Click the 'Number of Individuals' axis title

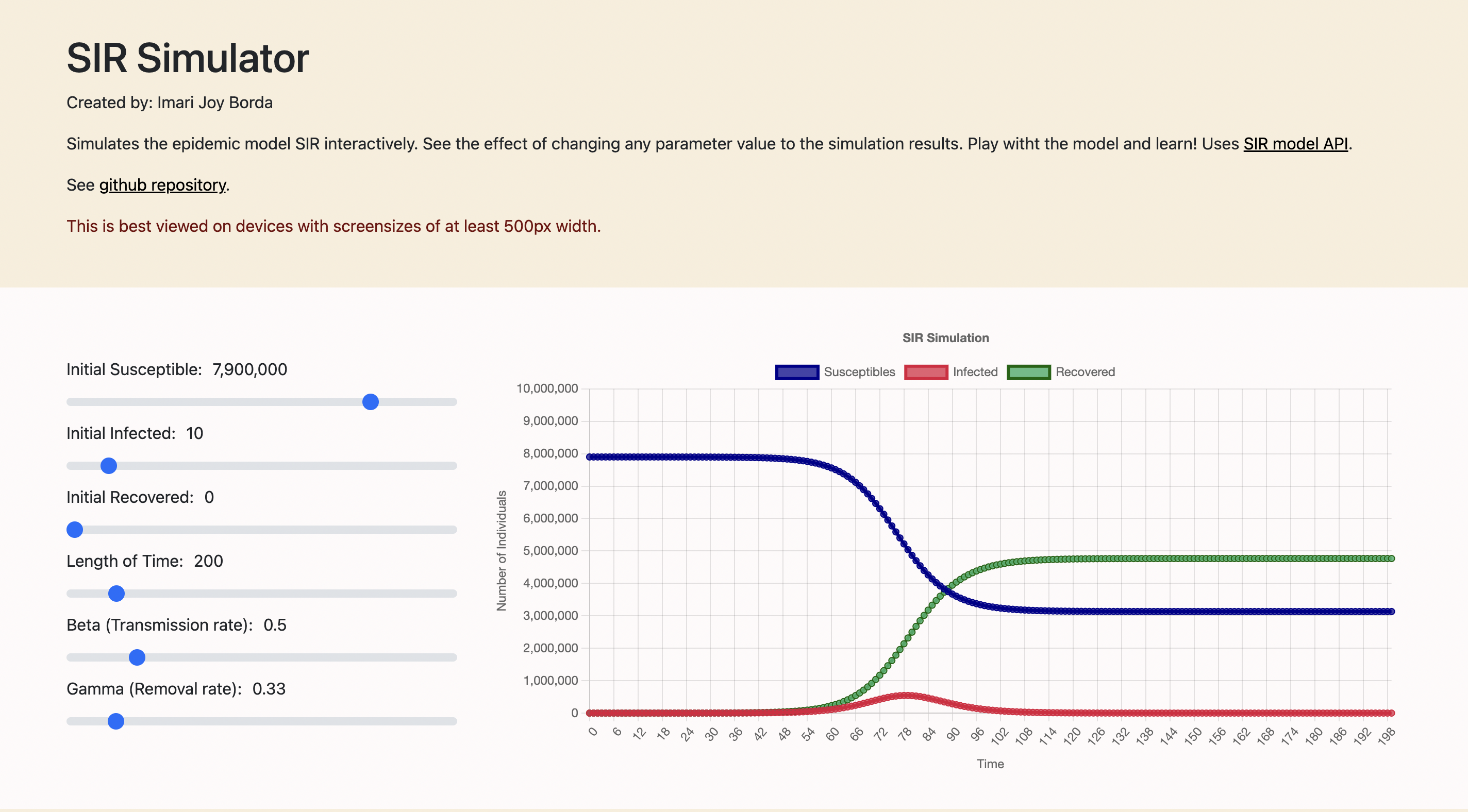(x=502, y=550)
